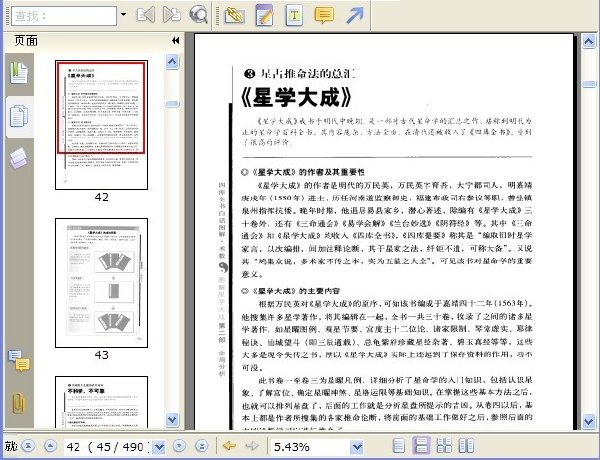Click heading 《星学大成》的作者及其重要性
The image size is (600, 460).
[x=308, y=172]
